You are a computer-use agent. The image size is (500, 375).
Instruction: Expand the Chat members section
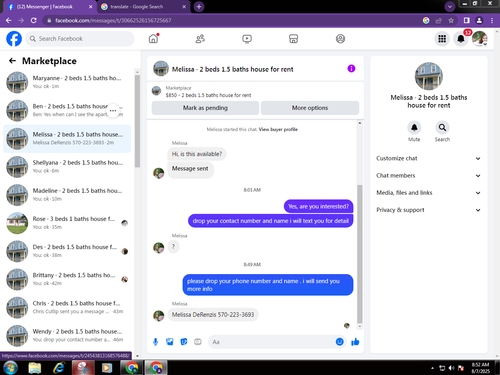pos(428,176)
